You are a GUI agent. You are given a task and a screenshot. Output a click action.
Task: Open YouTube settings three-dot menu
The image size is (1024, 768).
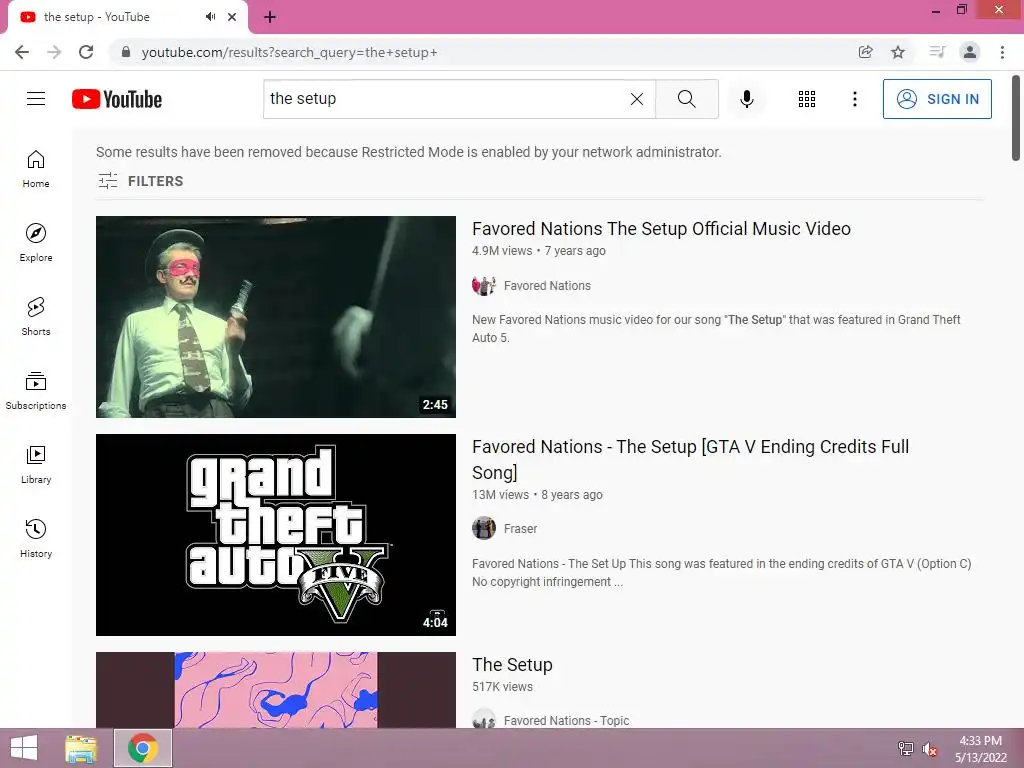854,99
